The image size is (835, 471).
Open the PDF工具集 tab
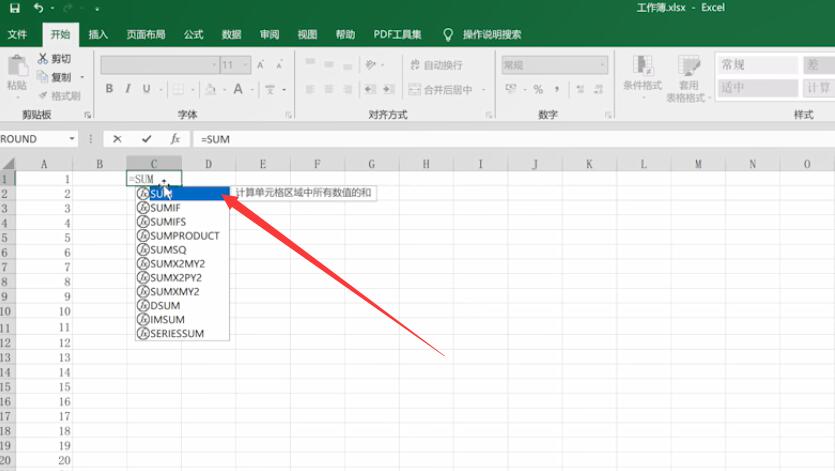point(397,35)
